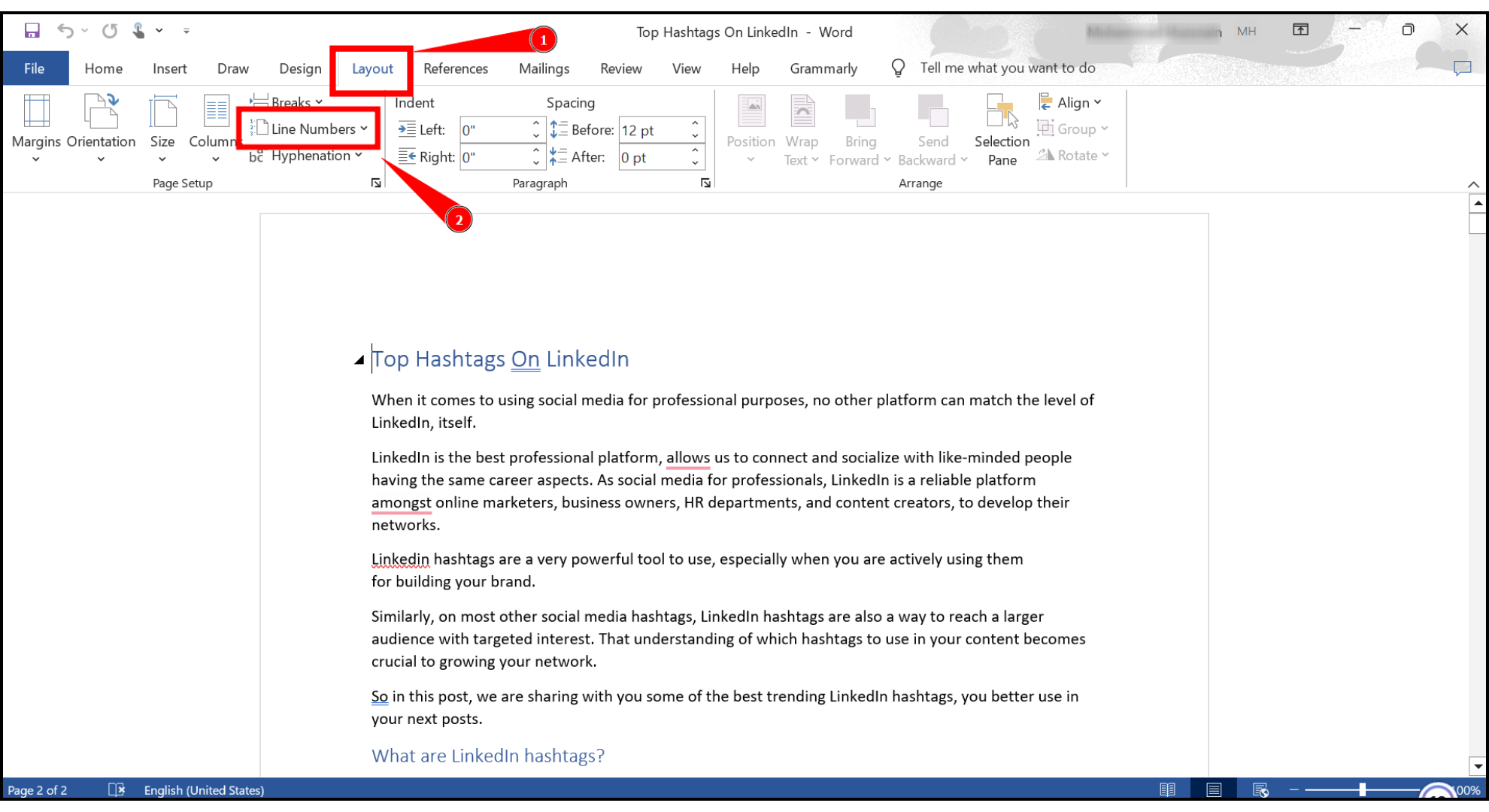Switch to the References tab
1489x812 pixels.
(456, 68)
